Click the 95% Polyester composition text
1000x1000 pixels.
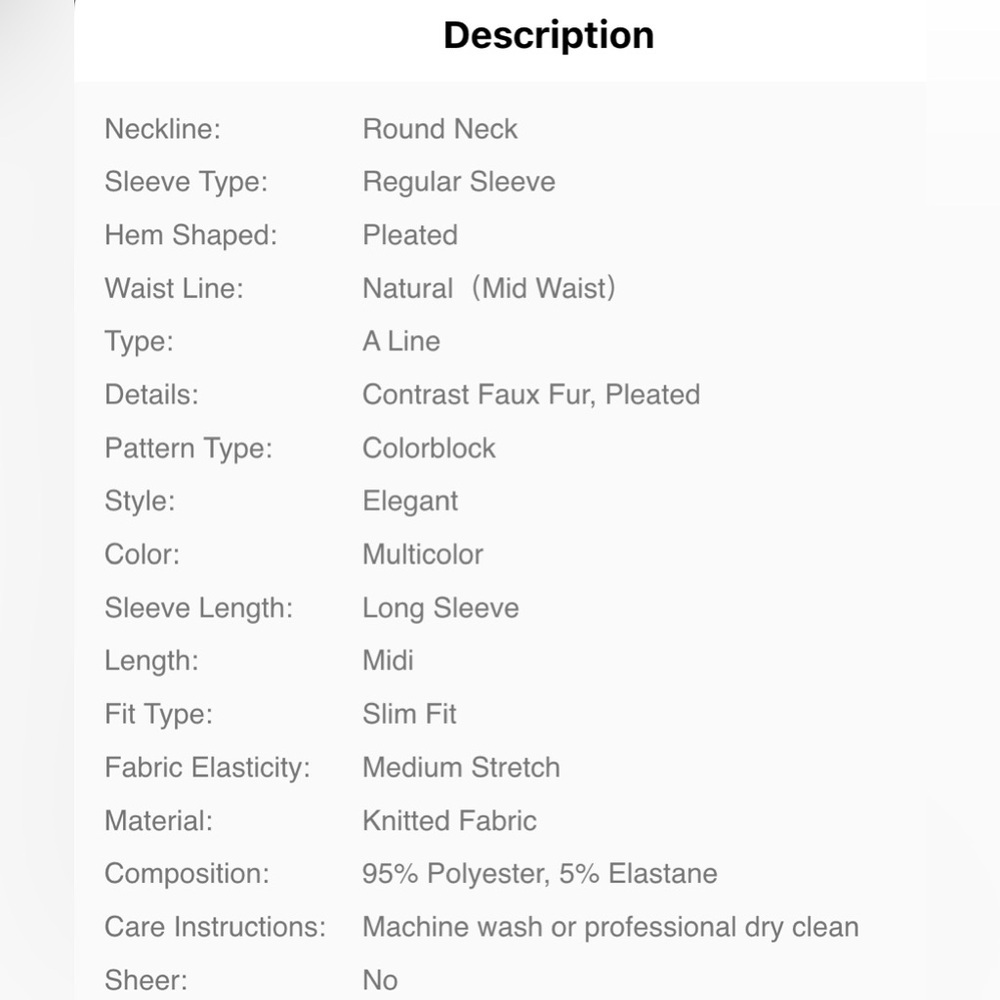455,874
